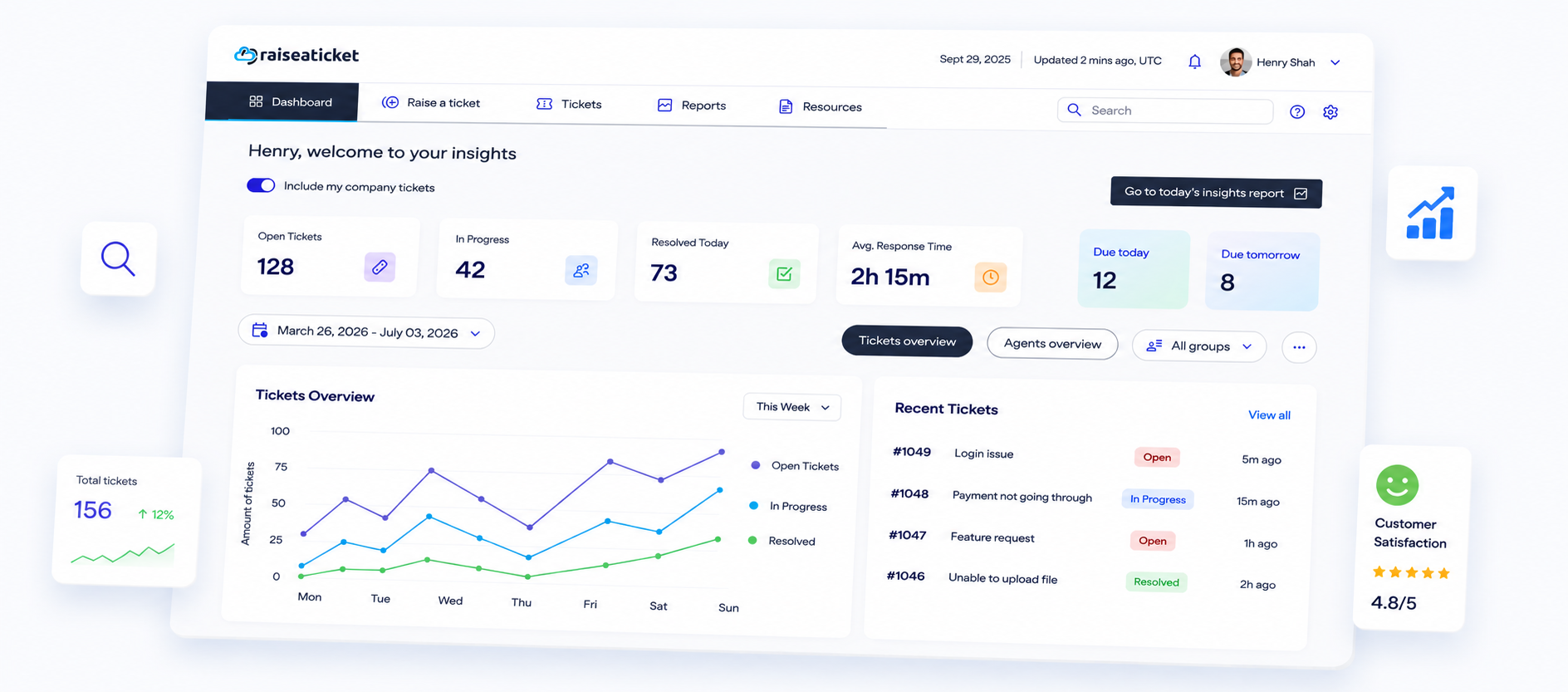Click the In Progress people icon

point(581,270)
